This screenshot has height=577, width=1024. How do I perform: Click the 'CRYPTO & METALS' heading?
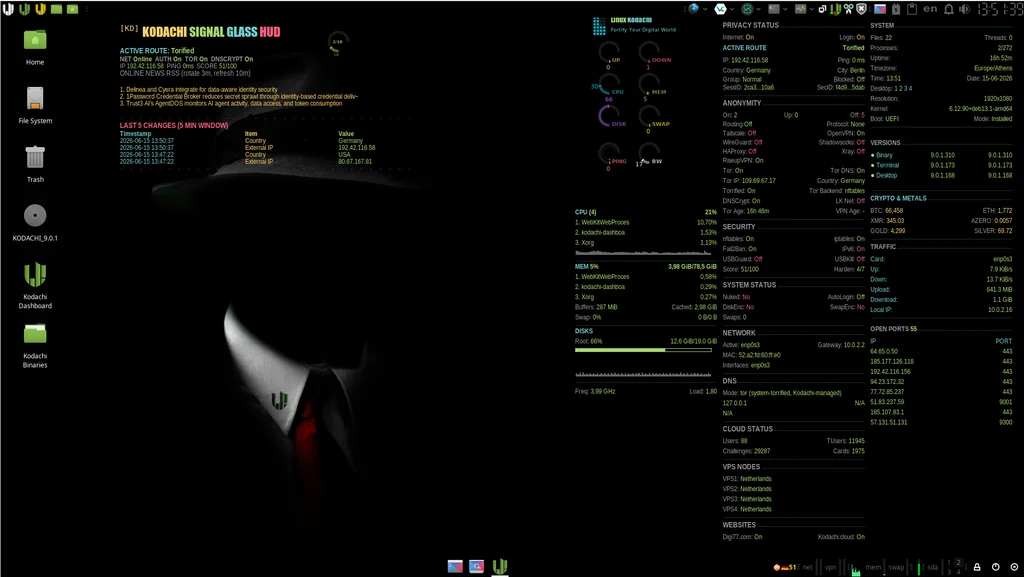(898, 198)
